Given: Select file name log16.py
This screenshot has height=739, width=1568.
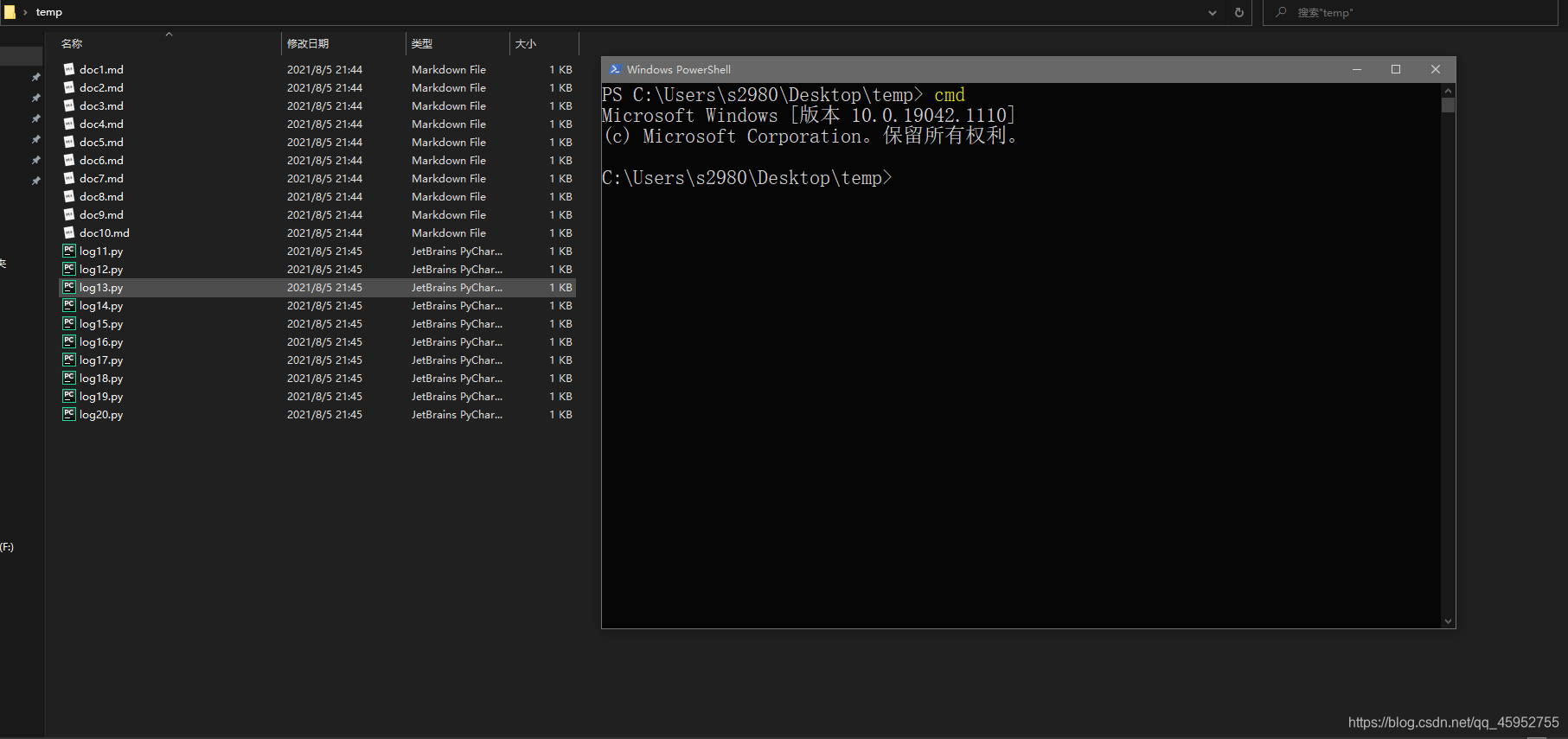Looking at the screenshot, I should click(101, 341).
